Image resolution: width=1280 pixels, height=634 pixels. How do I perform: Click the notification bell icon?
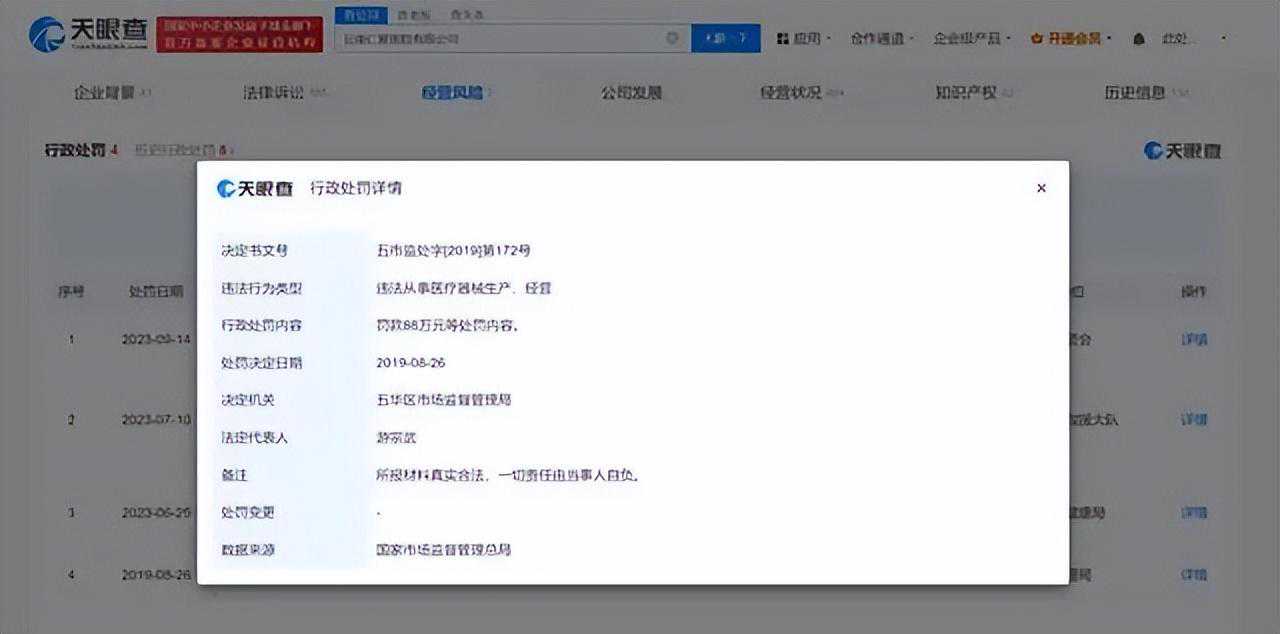click(x=1138, y=39)
